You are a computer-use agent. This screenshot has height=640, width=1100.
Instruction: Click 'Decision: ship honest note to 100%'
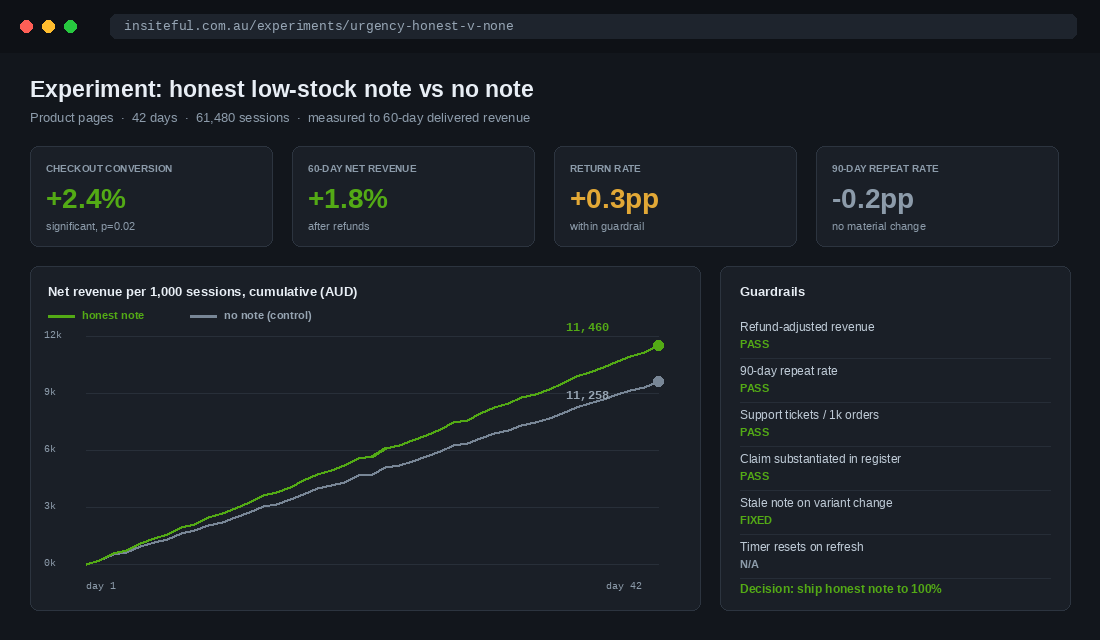840,589
